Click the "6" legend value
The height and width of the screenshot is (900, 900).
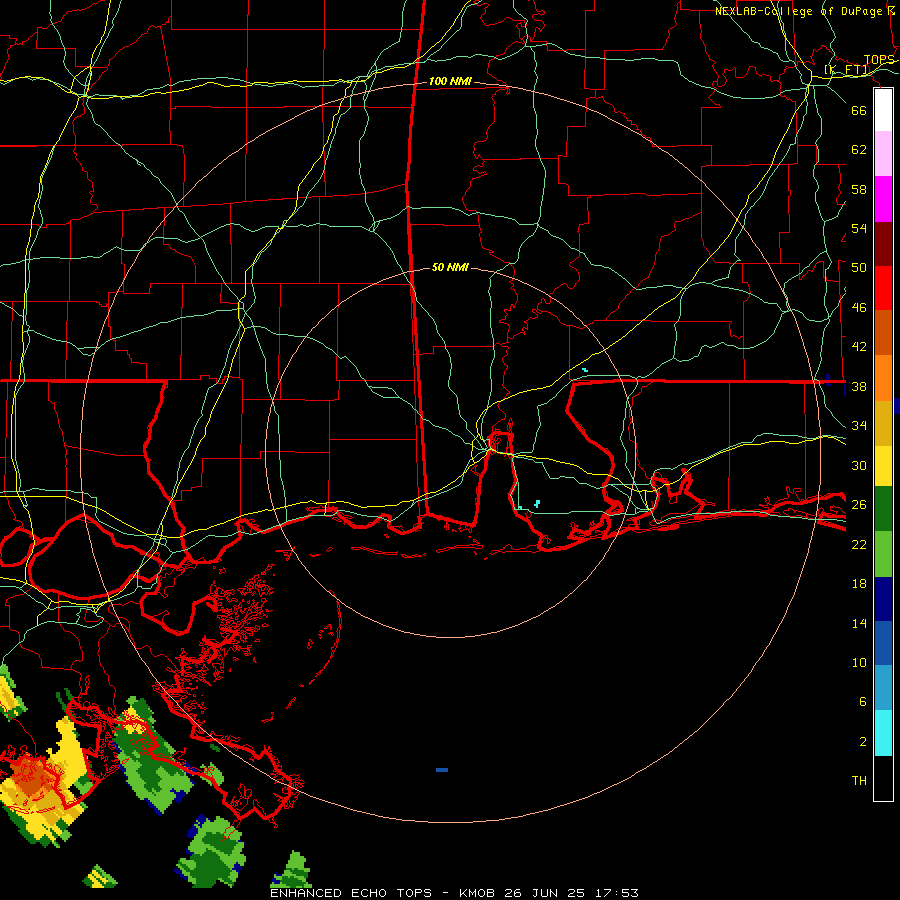pyautogui.click(x=862, y=702)
